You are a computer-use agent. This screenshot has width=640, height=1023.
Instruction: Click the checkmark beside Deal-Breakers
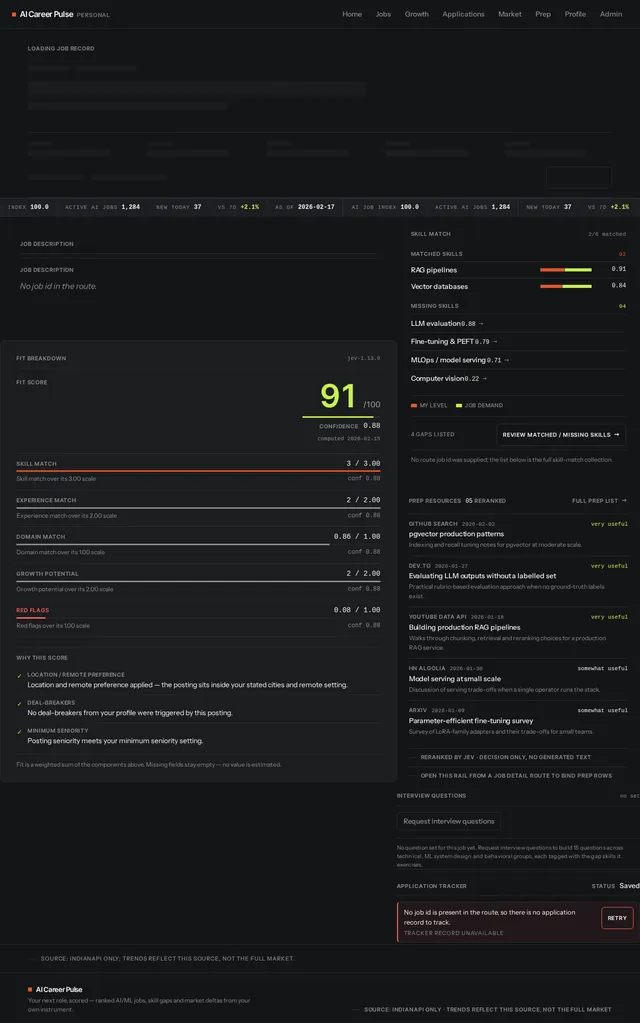click(20, 704)
